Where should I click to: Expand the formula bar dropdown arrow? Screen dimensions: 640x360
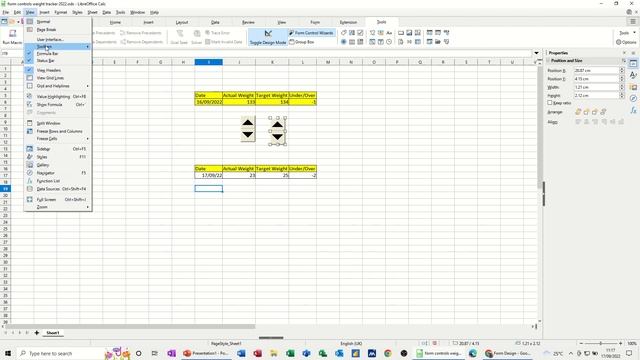point(536,53)
